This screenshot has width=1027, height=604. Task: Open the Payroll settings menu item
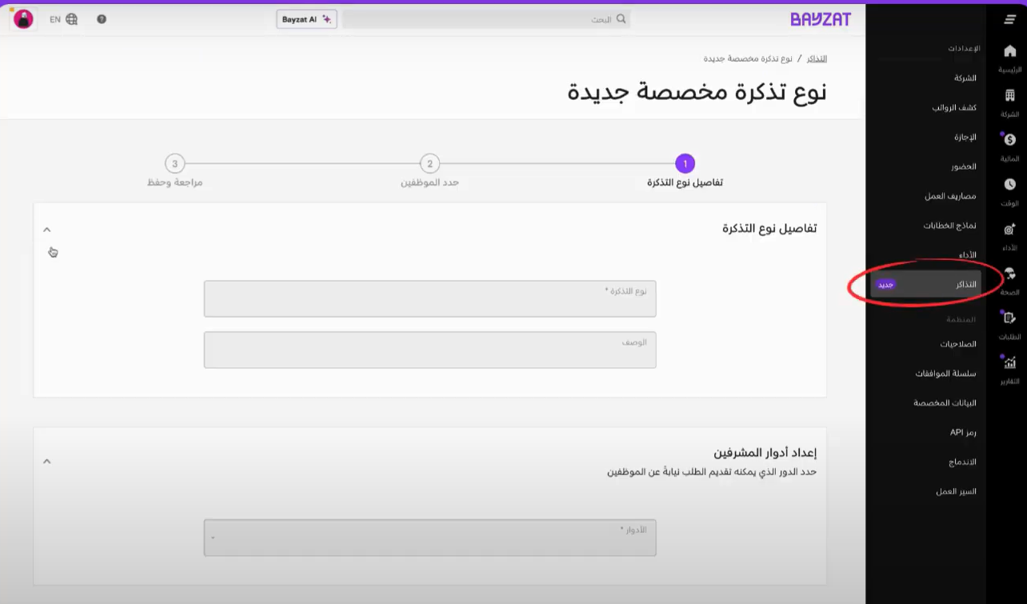pyautogui.click(x=954, y=107)
